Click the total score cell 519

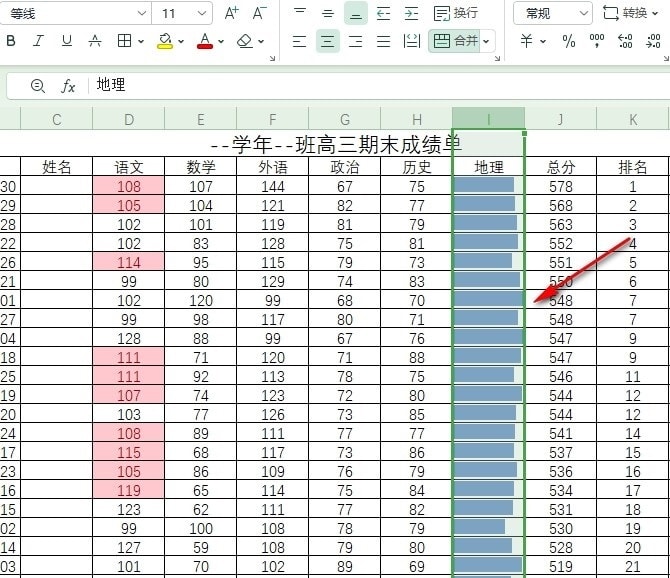561,566
